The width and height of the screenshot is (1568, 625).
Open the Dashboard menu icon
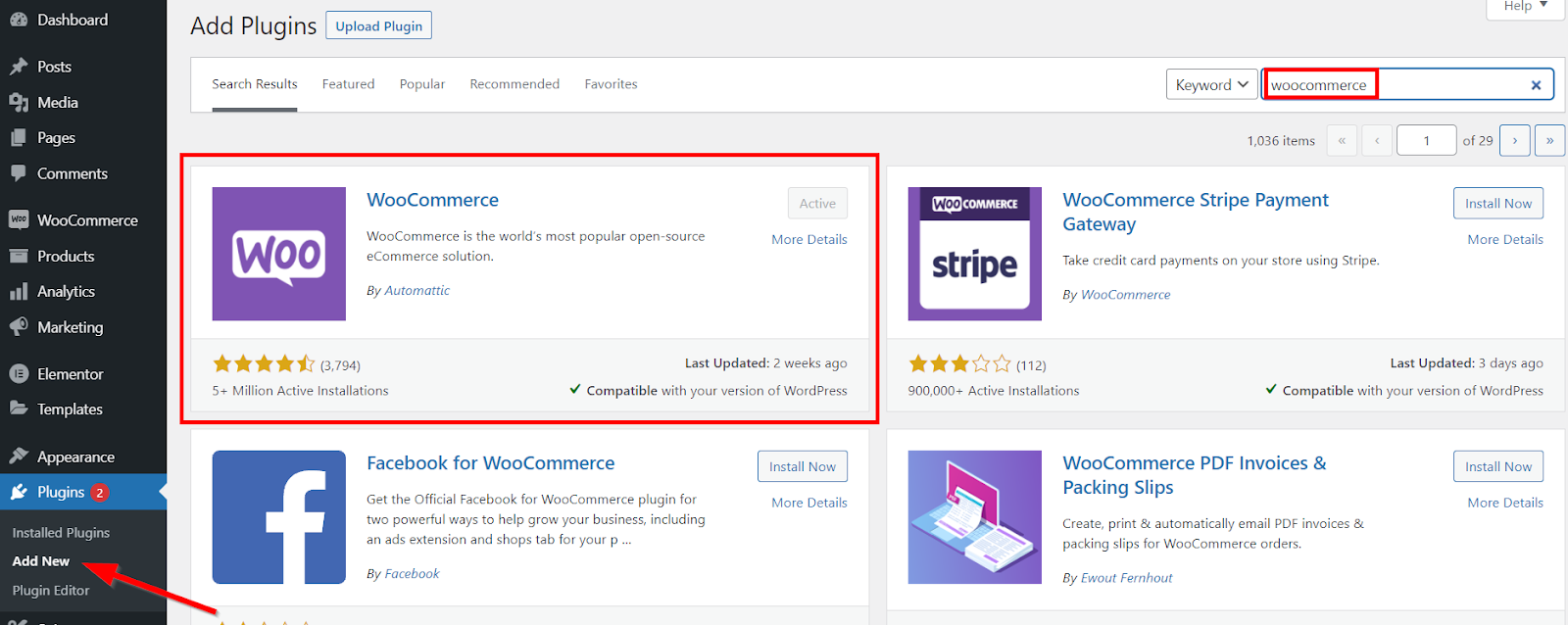[19, 20]
